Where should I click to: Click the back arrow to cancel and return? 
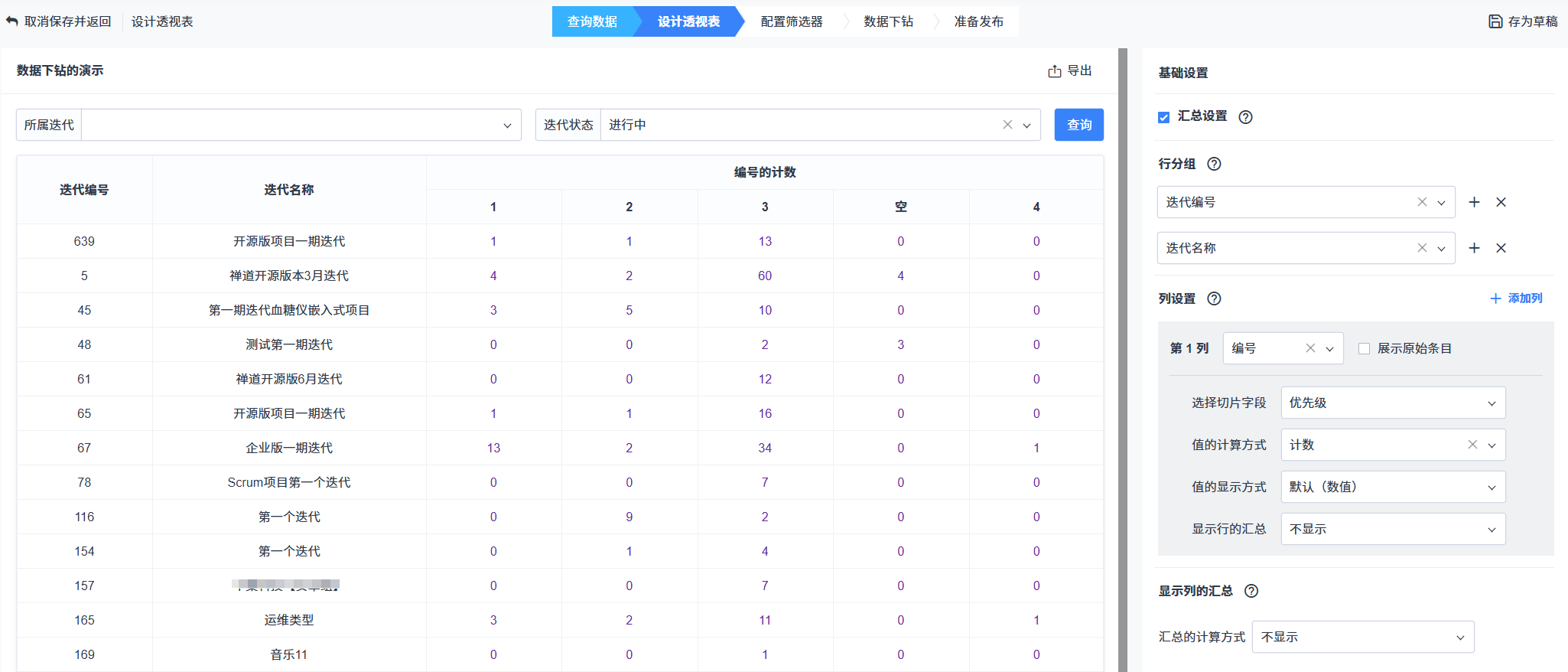[12, 21]
